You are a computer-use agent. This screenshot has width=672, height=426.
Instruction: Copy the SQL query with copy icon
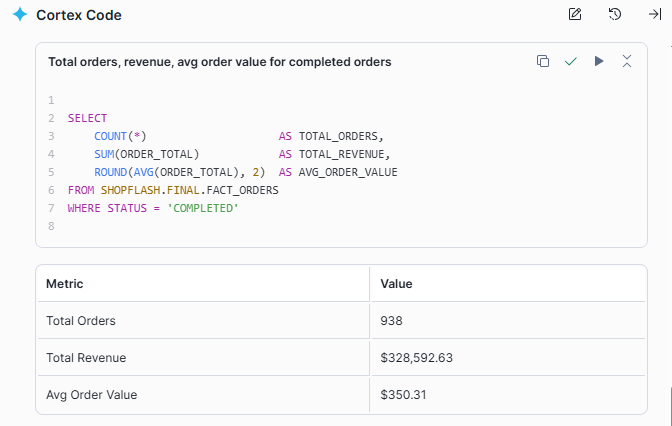pos(543,61)
